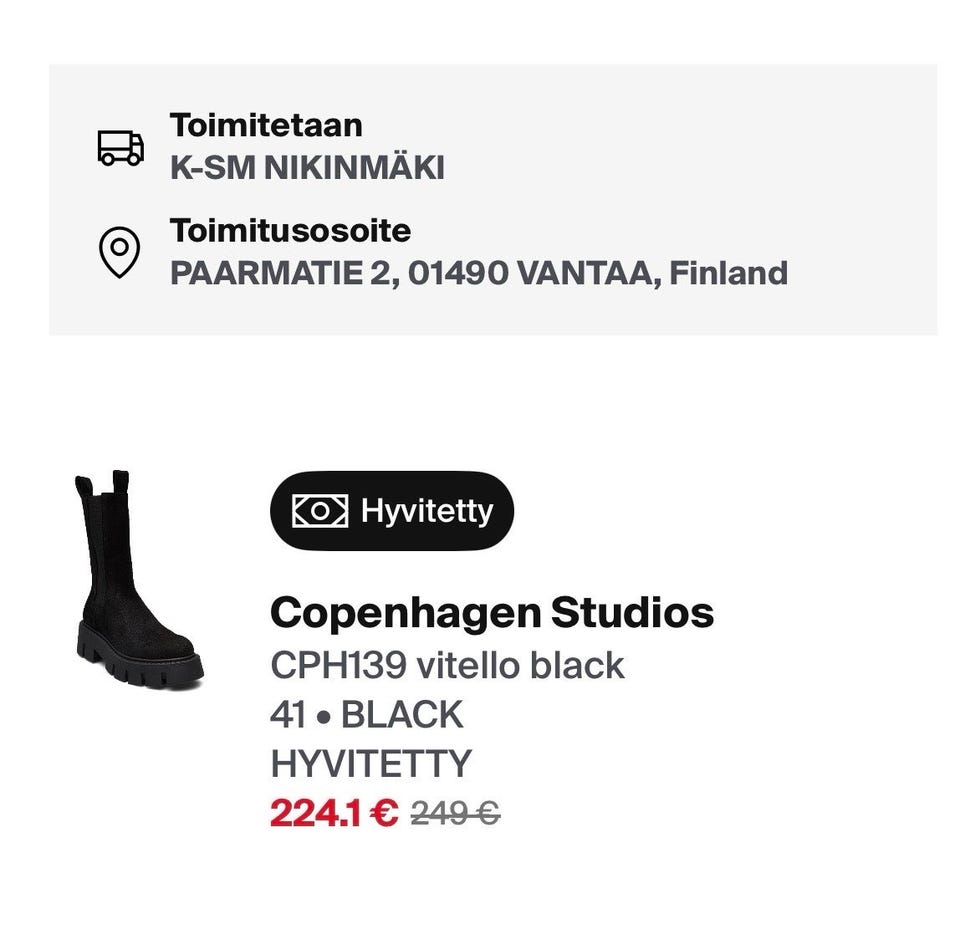Open the black boot product thumbnail

pos(137,579)
